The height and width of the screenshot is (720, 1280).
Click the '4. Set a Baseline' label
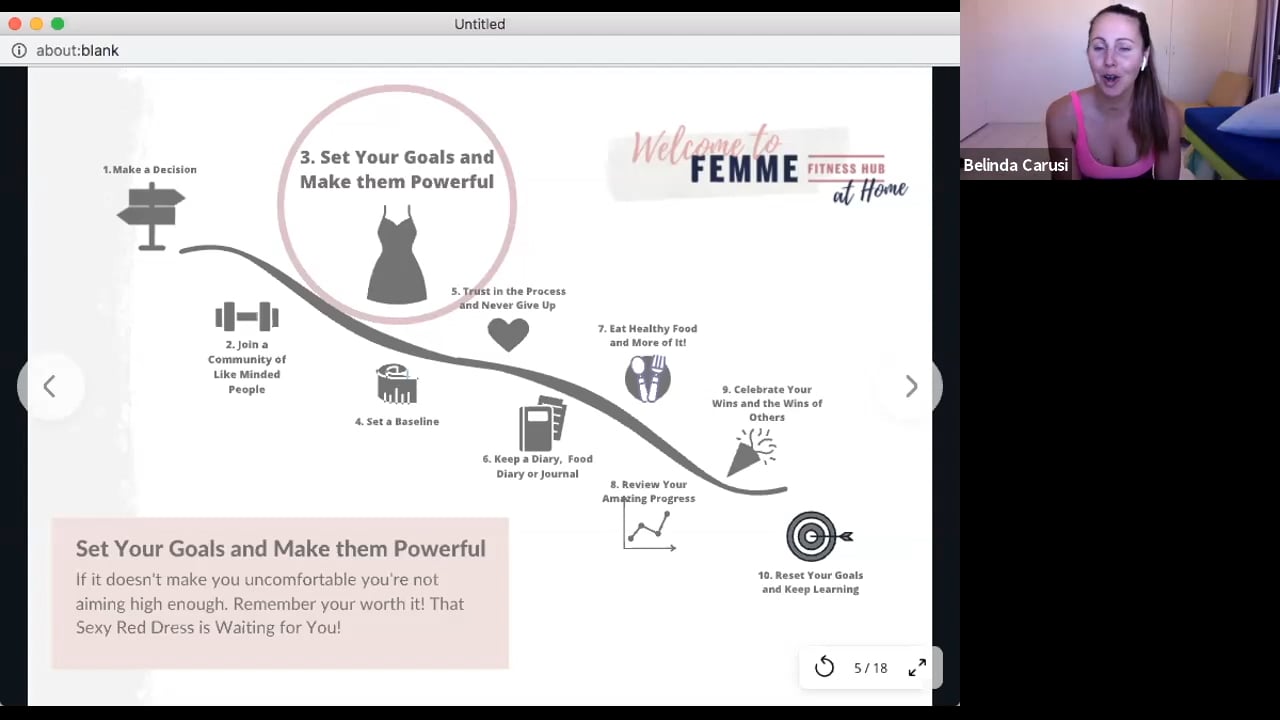pos(397,422)
